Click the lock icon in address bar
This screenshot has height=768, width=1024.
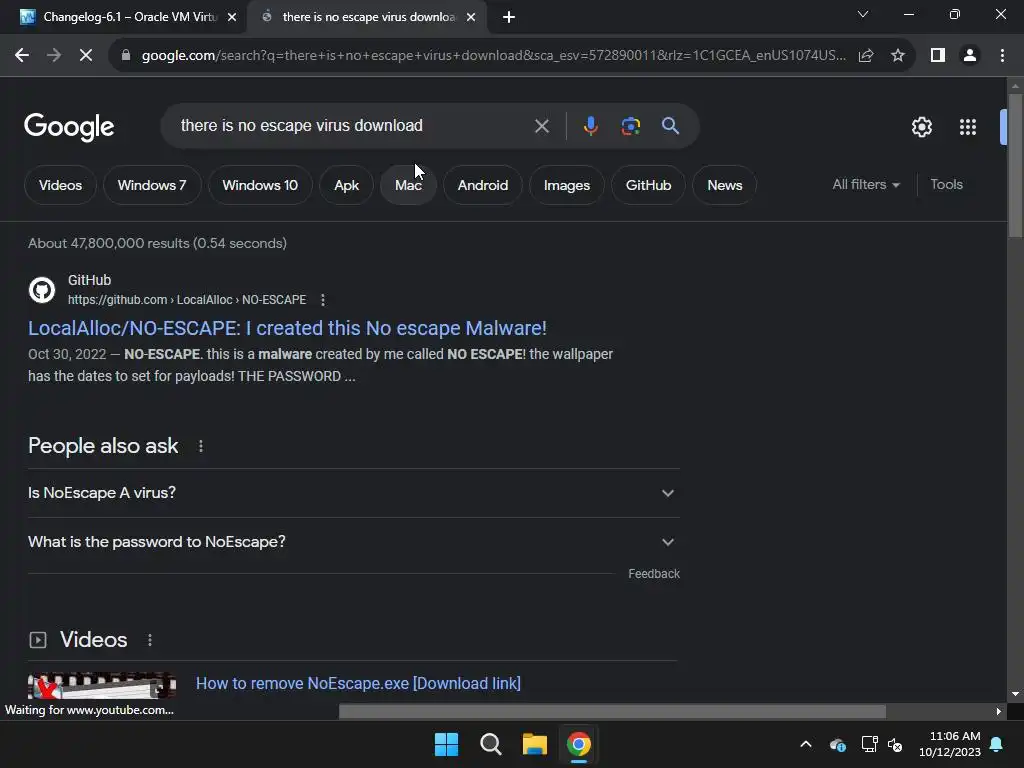125,56
